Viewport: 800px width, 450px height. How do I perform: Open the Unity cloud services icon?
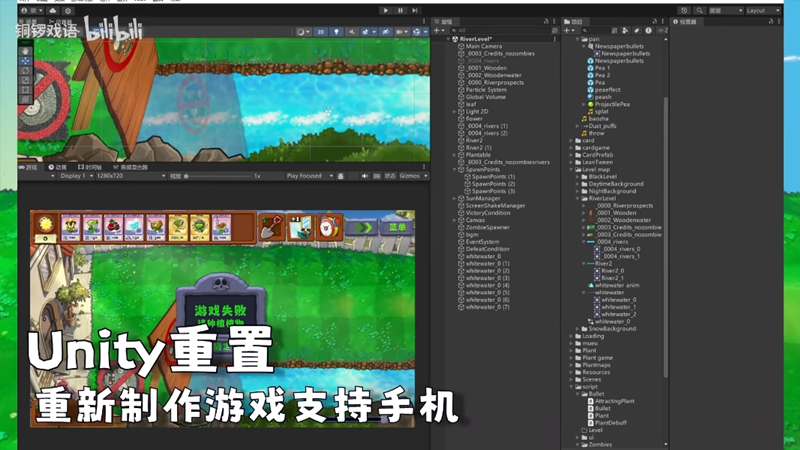53,10
